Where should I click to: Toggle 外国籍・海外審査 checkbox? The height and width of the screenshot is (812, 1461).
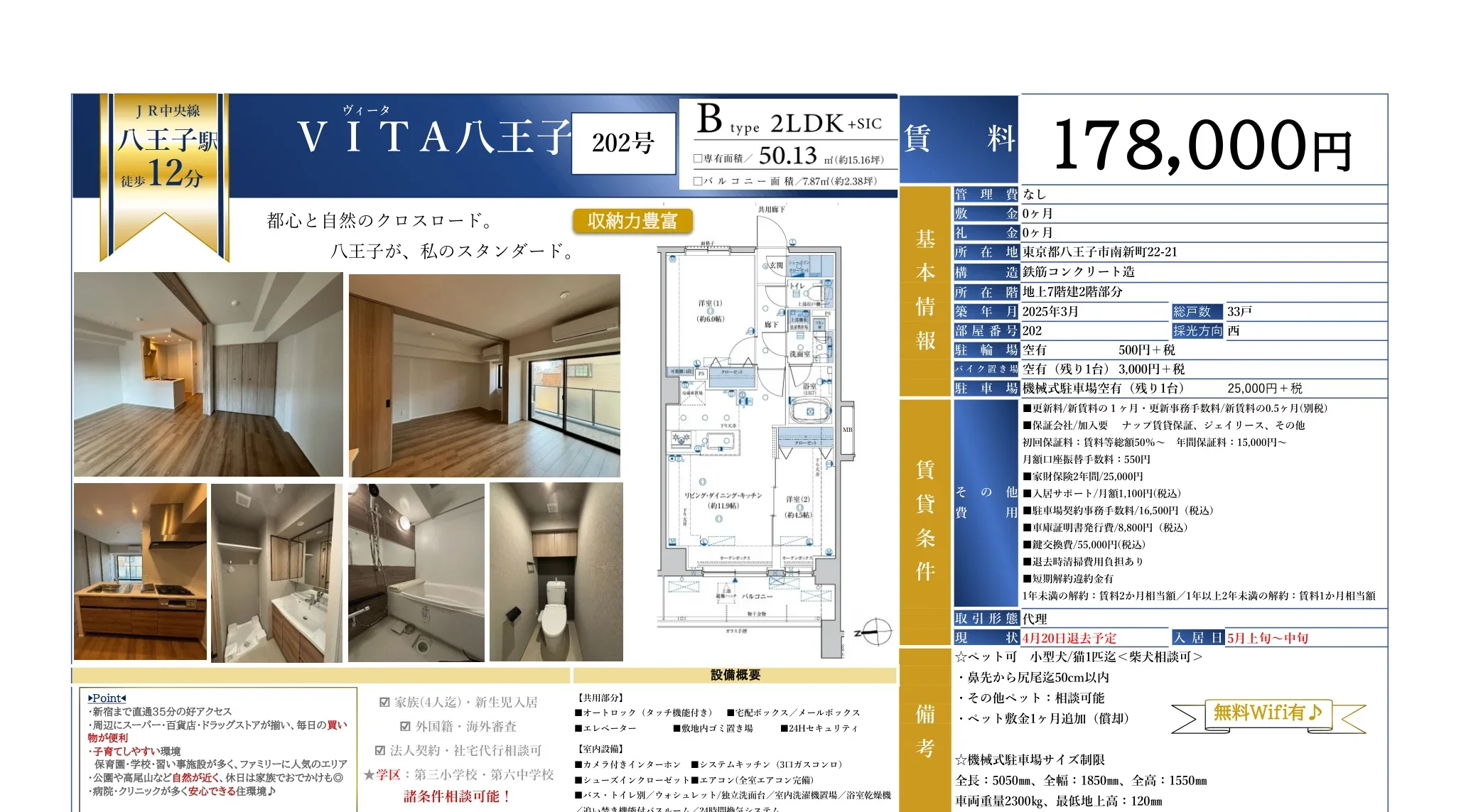405,727
